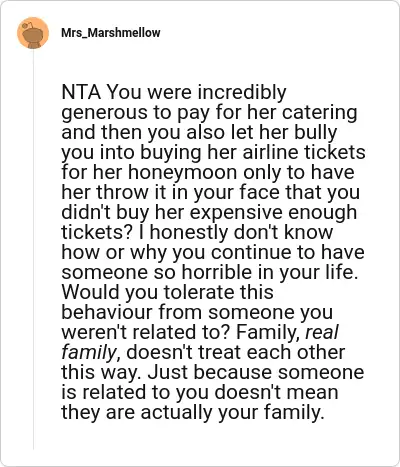Viewport: 400px width, 467px height.
Task: Click the phrase "doesn't treat each other"
Action: (x=236, y=352)
